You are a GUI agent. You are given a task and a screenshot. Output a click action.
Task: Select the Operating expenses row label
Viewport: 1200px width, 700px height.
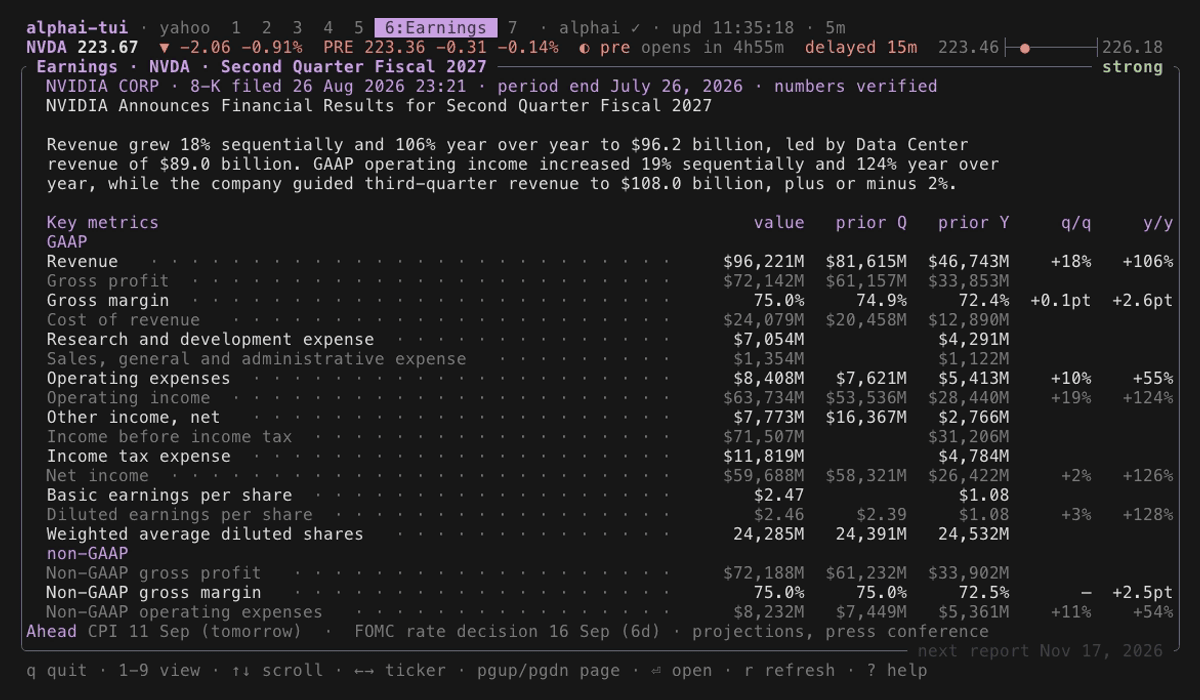click(x=138, y=379)
